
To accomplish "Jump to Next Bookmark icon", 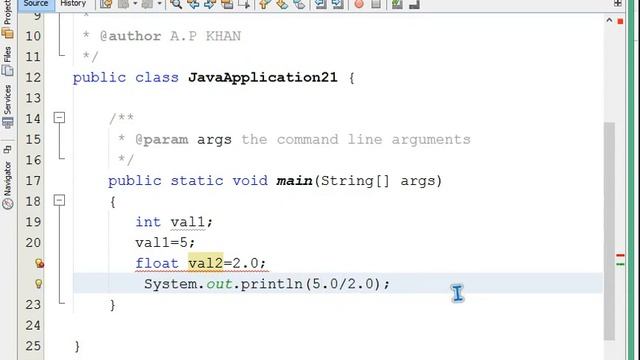I will pyautogui.click(x=282, y=4).
